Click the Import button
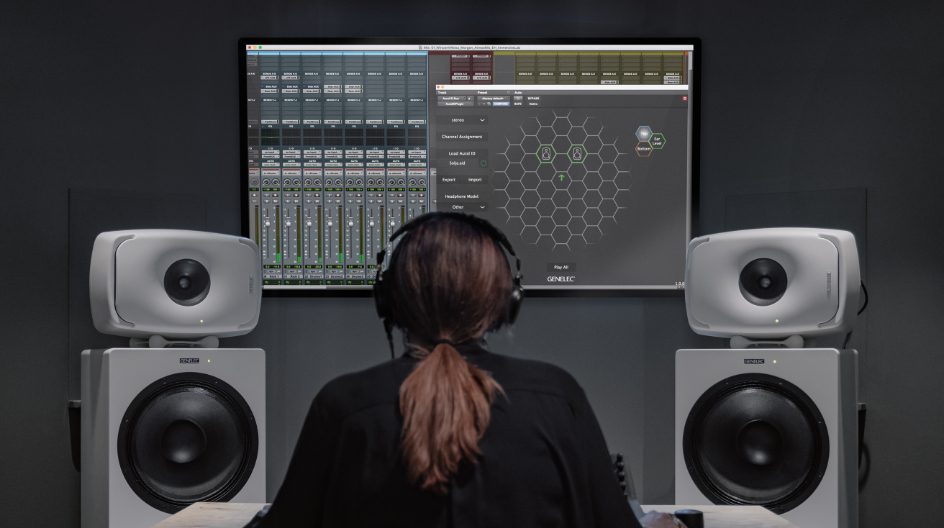The image size is (944, 528). point(475,180)
